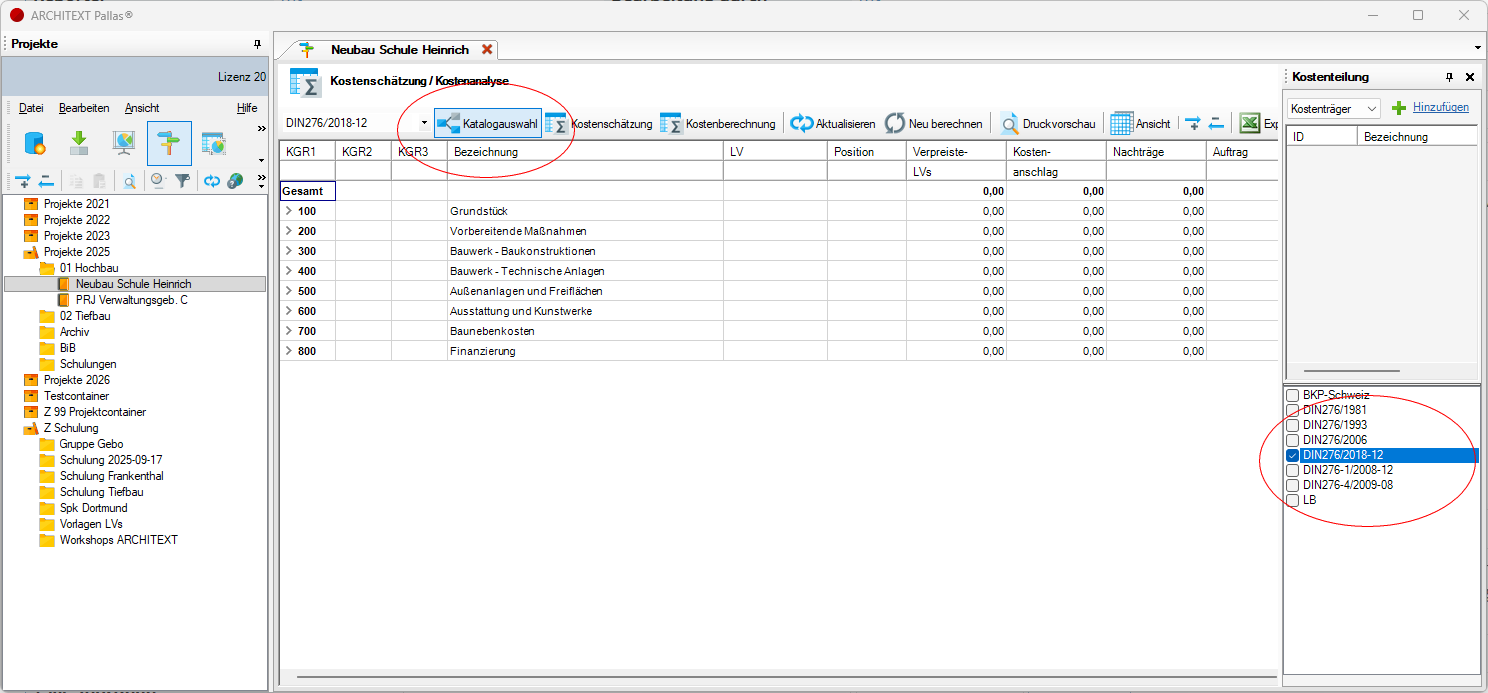Select the colored signpost toolbar icon

[x=169, y=144]
